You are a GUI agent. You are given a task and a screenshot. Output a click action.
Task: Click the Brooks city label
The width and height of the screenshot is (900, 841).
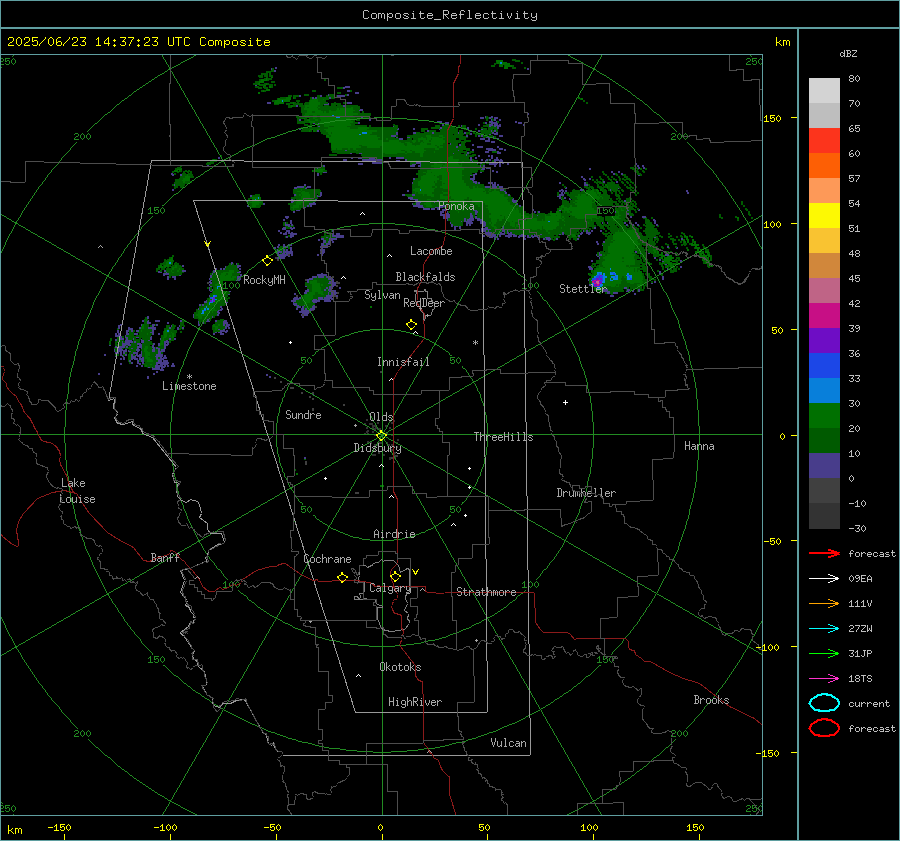pos(711,700)
